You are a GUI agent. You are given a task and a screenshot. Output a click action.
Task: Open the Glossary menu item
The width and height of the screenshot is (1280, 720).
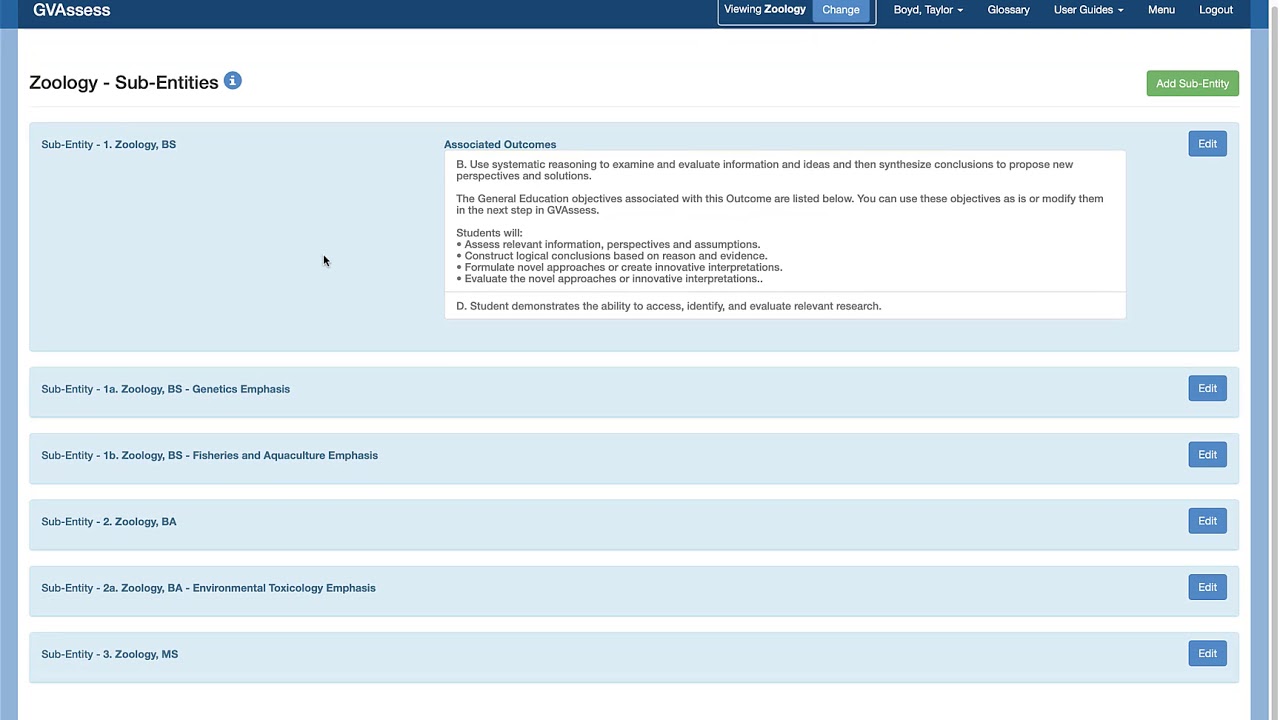pos(1008,10)
